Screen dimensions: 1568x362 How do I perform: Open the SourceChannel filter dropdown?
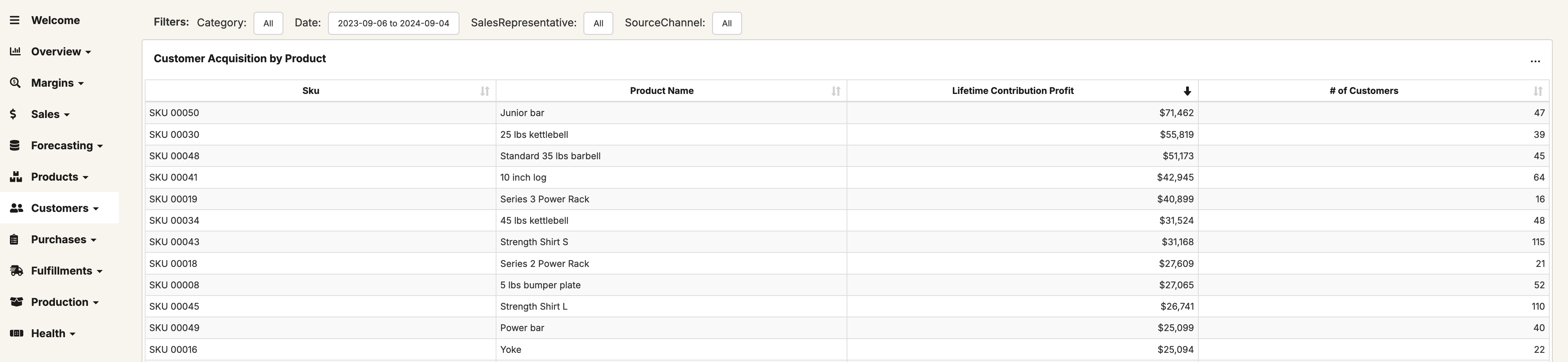726,23
